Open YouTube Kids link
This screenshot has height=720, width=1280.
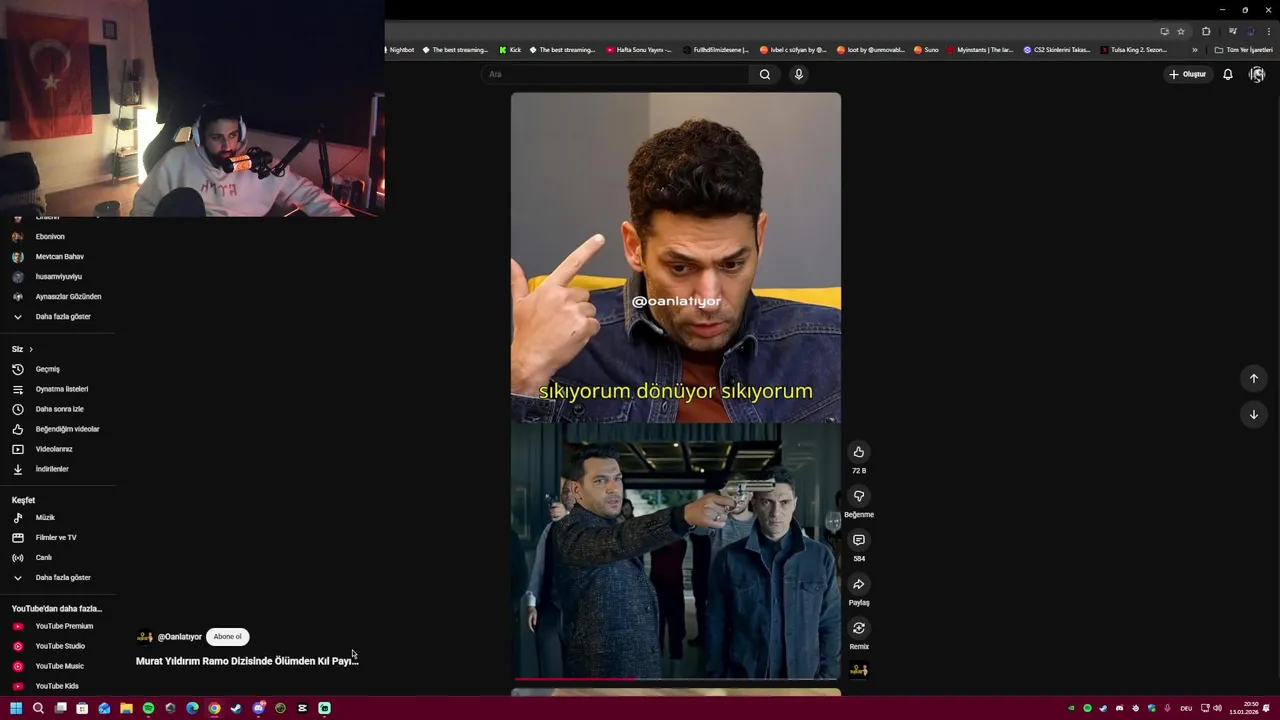58,686
